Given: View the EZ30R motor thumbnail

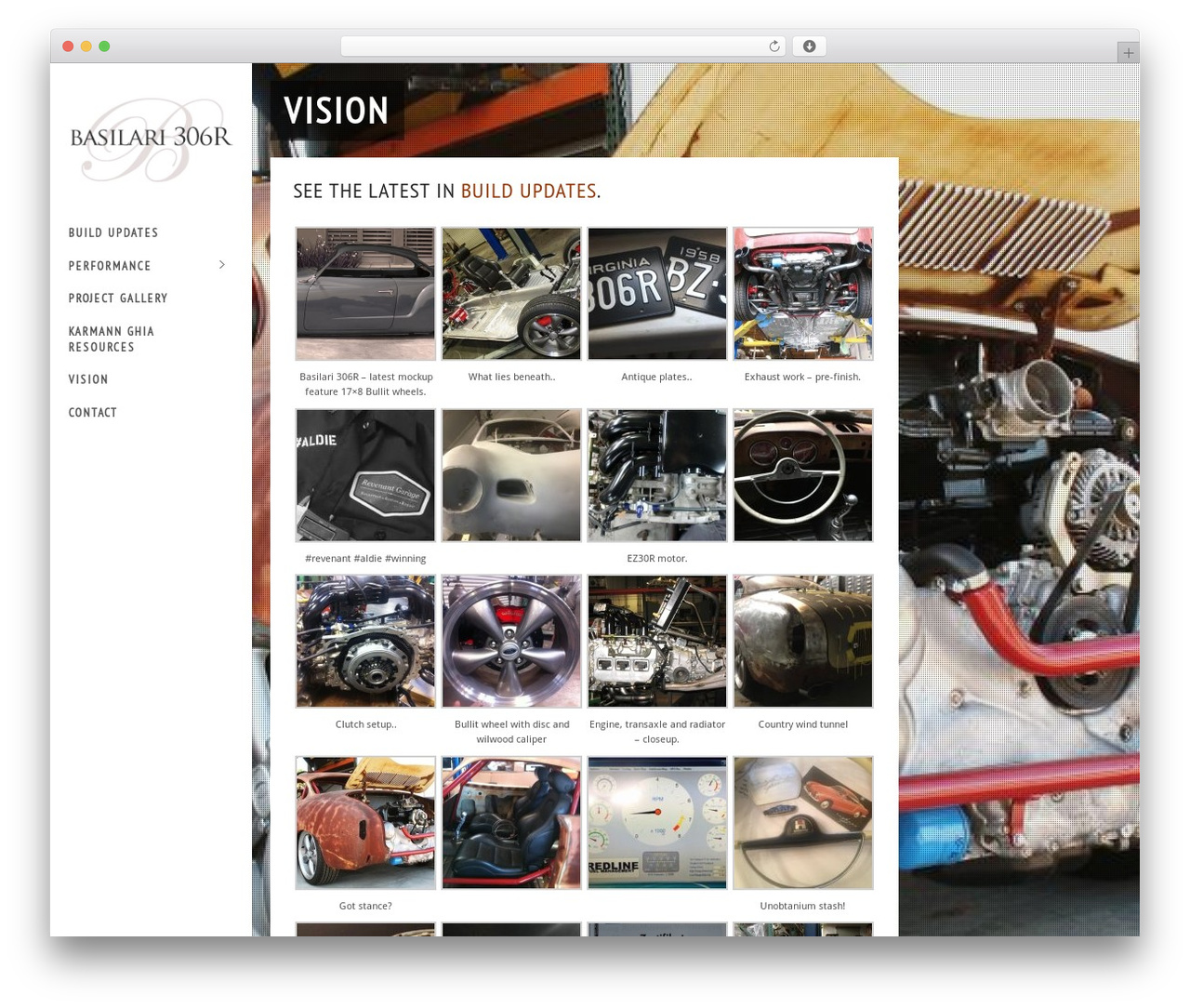Looking at the screenshot, I should coord(657,475).
